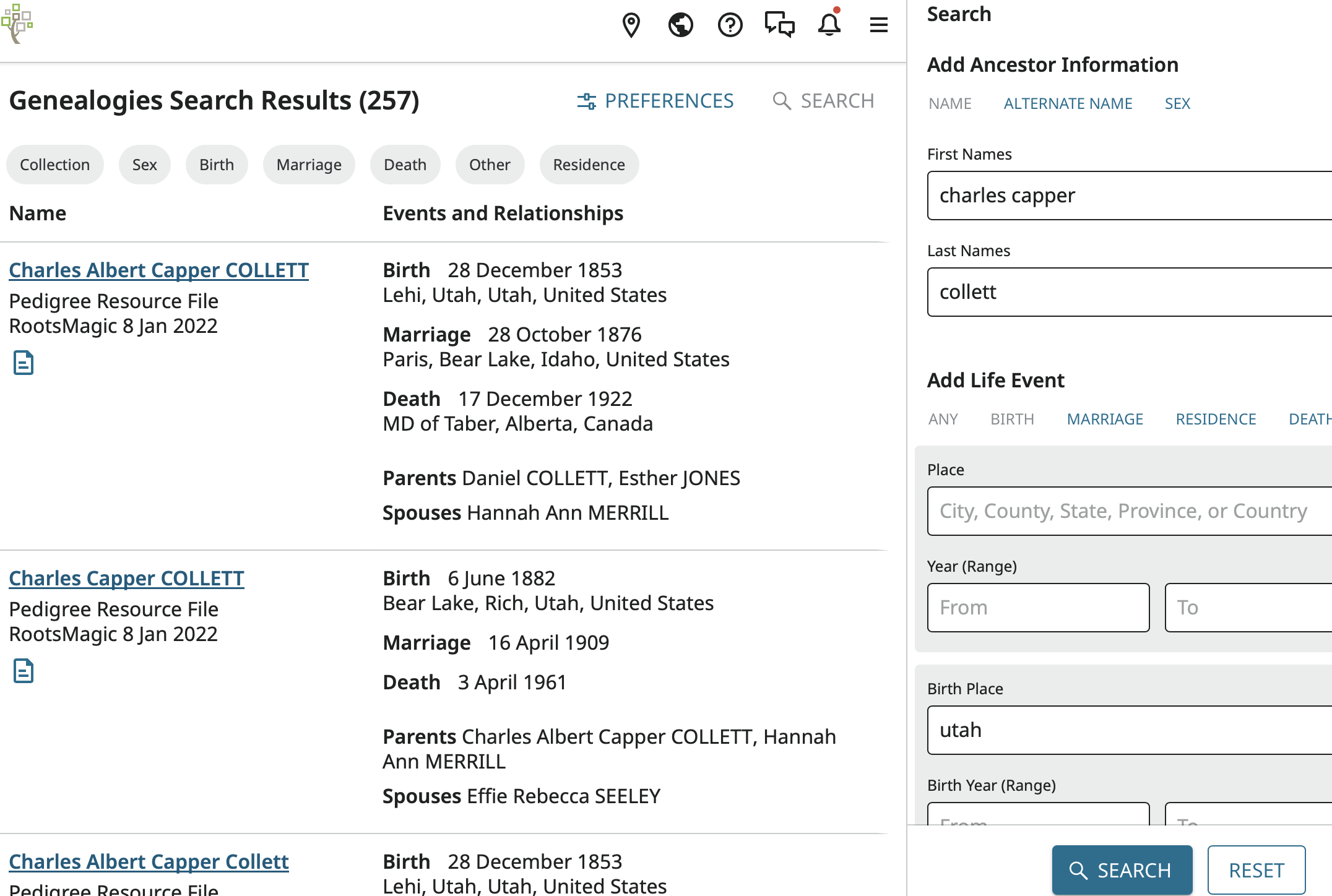Click the globe language icon

pyautogui.click(x=680, y=25)
